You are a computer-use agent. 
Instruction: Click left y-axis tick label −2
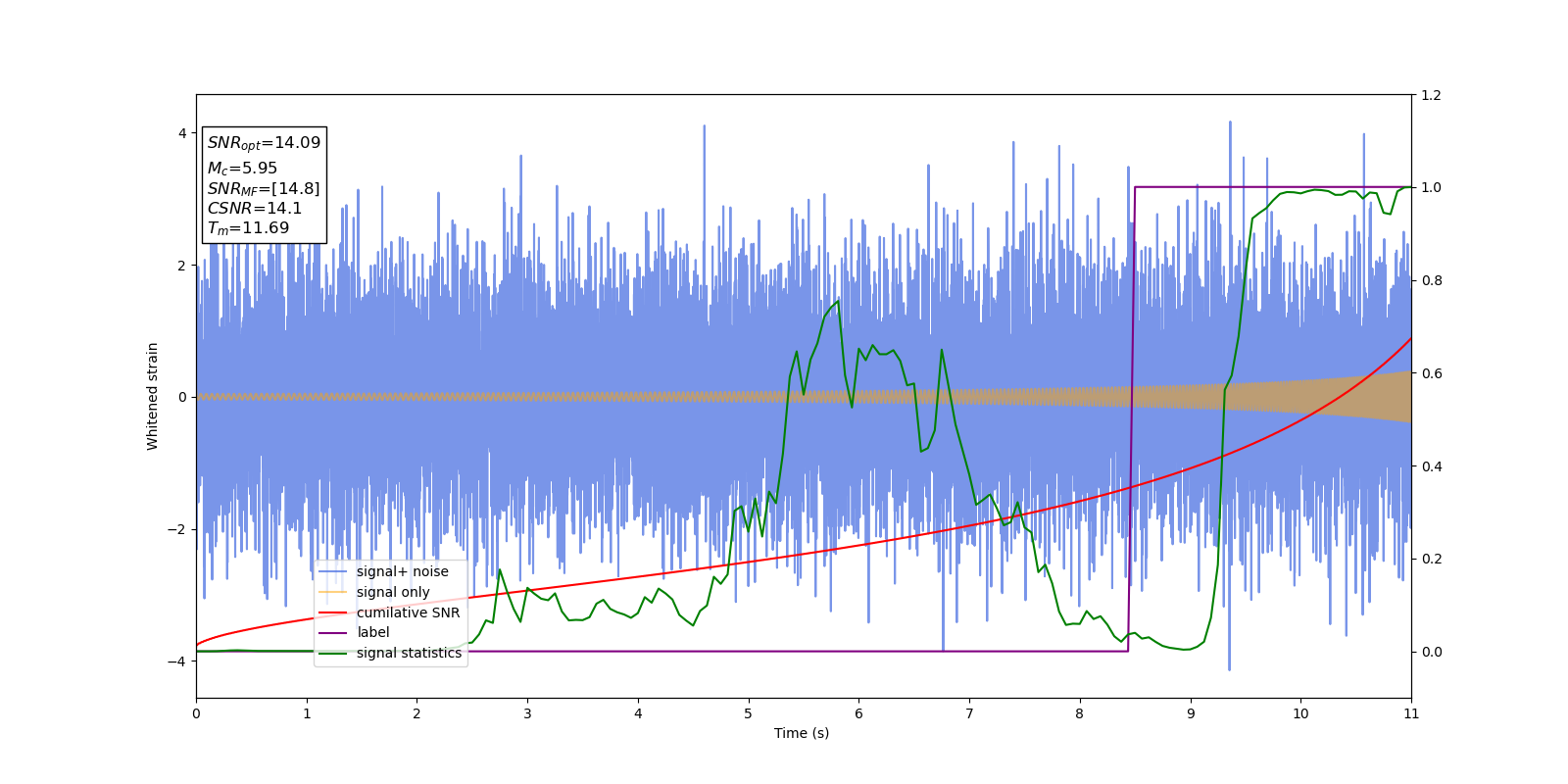point(177,529)
